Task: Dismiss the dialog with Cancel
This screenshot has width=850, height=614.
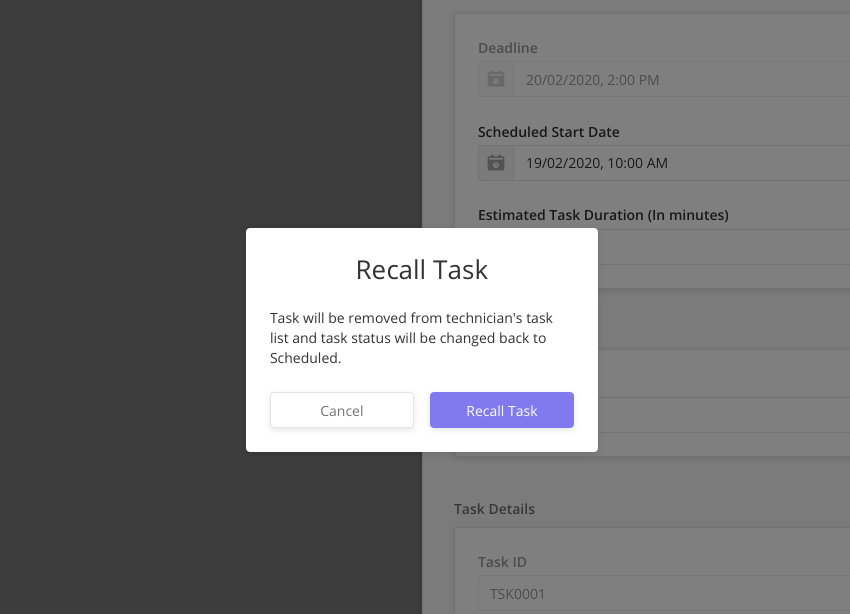Action: click(342, 410)
